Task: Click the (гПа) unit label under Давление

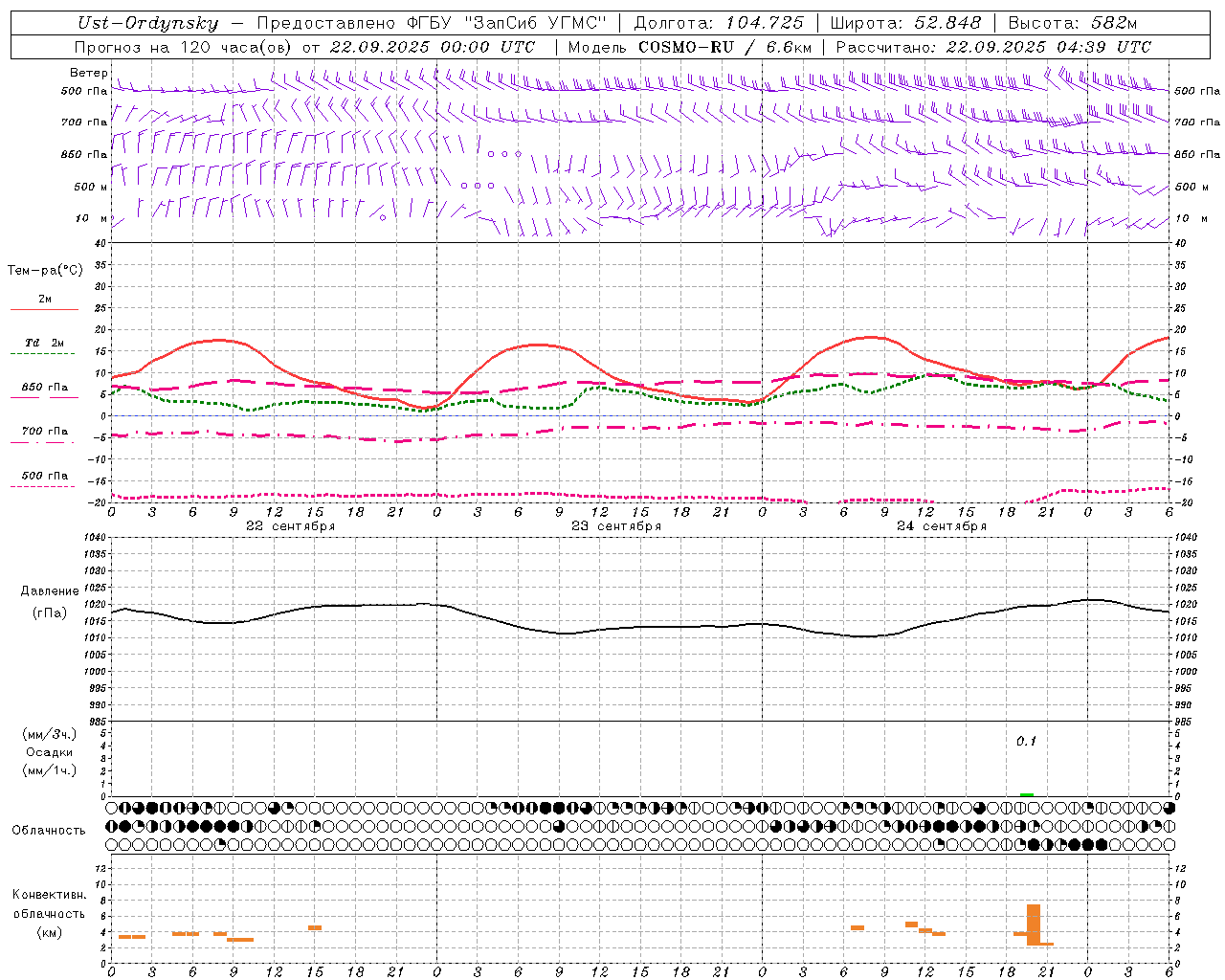Action: coord(49,613)
